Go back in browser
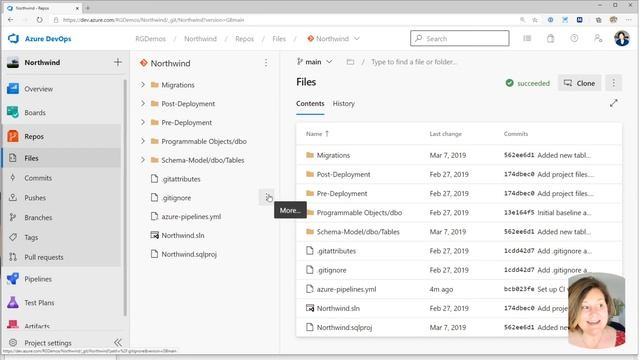The height and width of the screenshot is (360, 640). [11, 20]
